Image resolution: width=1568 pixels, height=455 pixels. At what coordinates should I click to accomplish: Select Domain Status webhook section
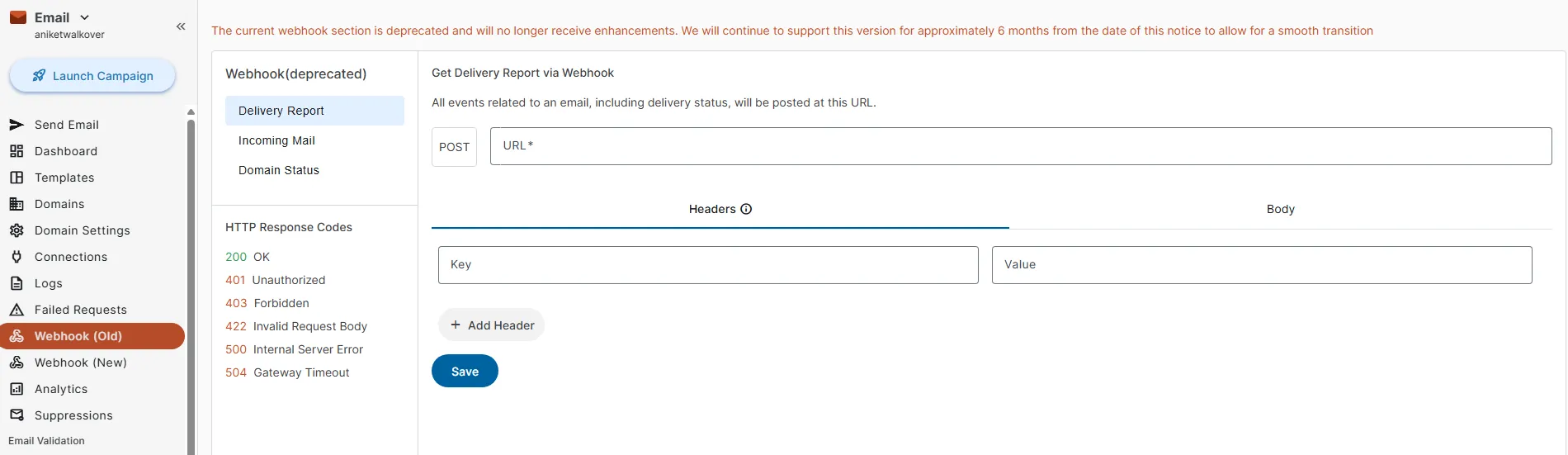[x=278, y=170]
